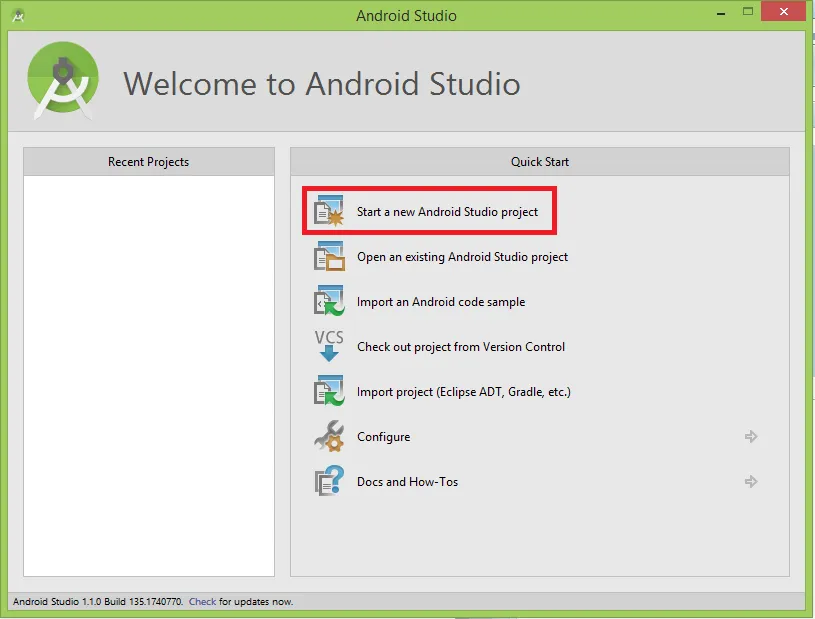Choose "Check out project from Version Control"

click(460, 347)
